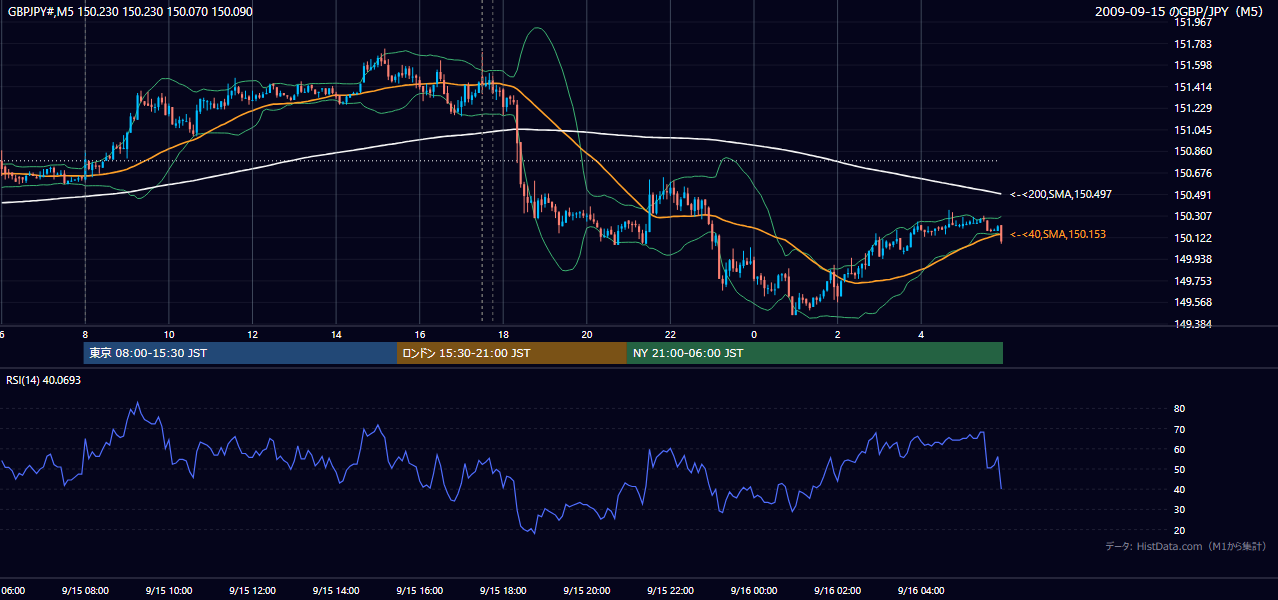The height and width of the screenshot is (600, 1278).
Task: Click the hour 4 label under the price chart
Action: 921,334
